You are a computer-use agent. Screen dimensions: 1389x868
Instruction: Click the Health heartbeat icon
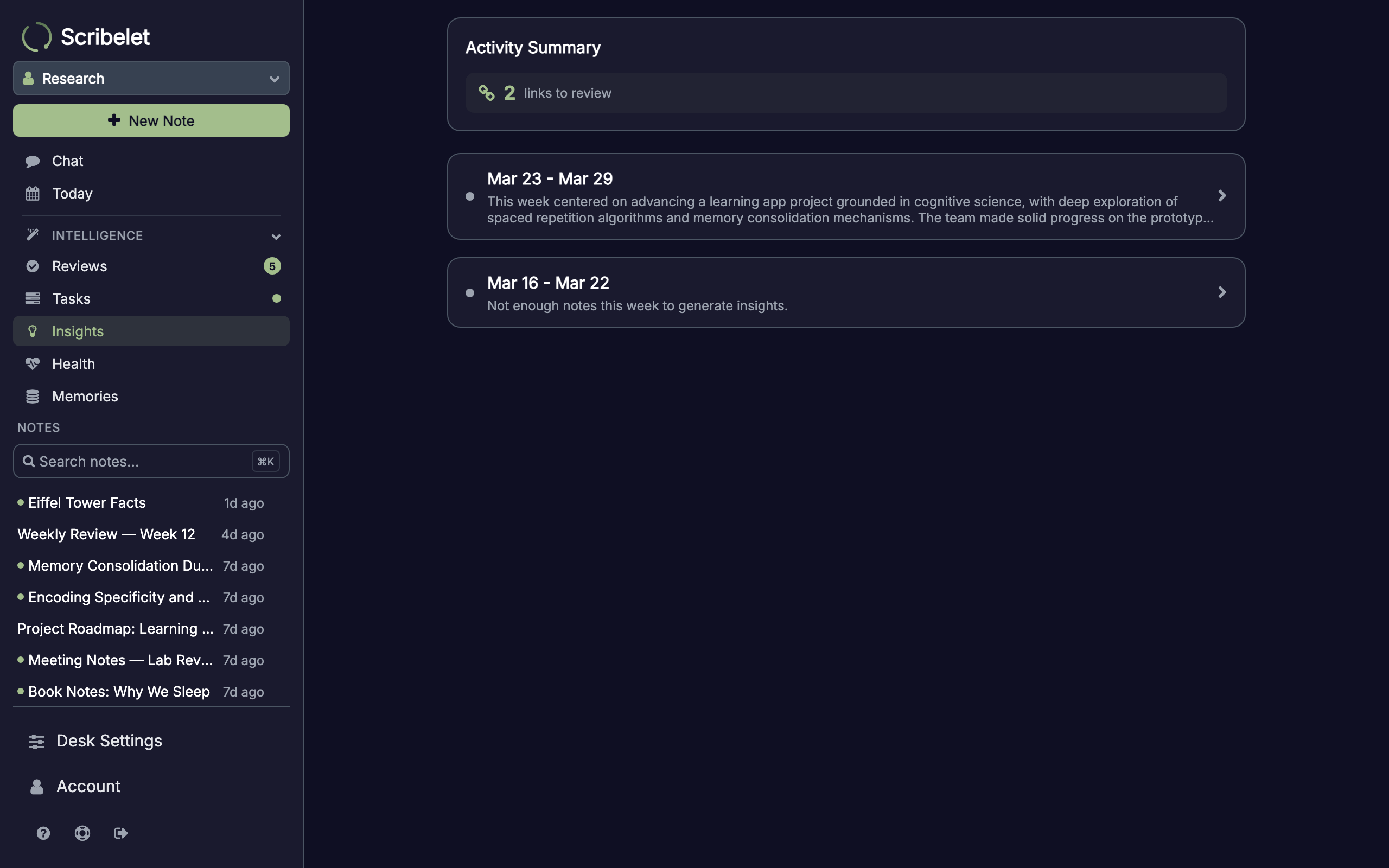[x=33, y=363]
